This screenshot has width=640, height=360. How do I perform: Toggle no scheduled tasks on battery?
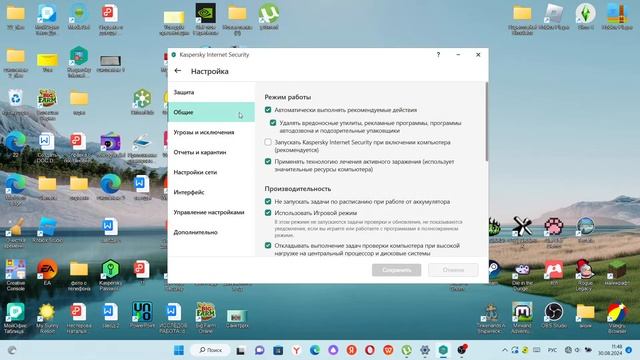click(x=268, y=201)
